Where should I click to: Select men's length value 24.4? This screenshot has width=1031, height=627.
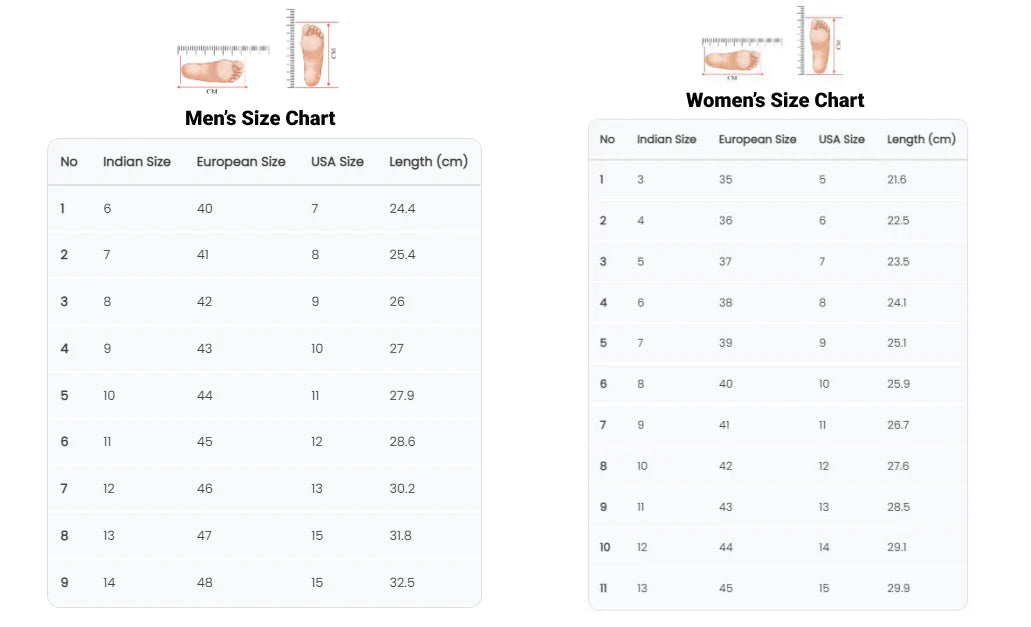point(402,209)
